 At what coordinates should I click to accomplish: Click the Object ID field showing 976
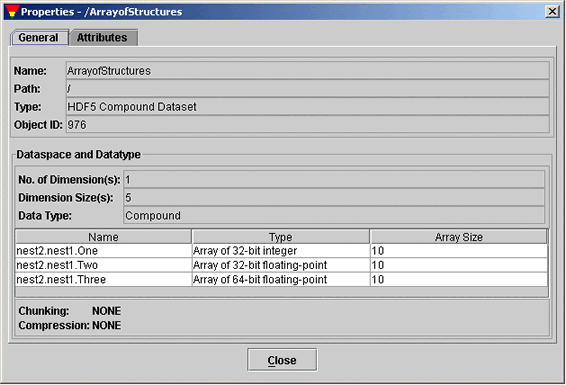308,125
